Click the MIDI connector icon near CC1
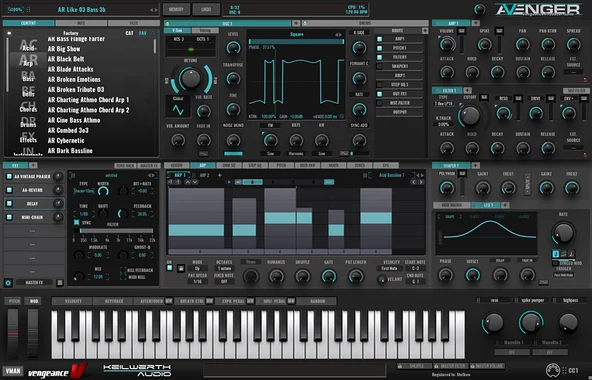The width and height of the screenshot is (592, 380). (x=552, y=370)
